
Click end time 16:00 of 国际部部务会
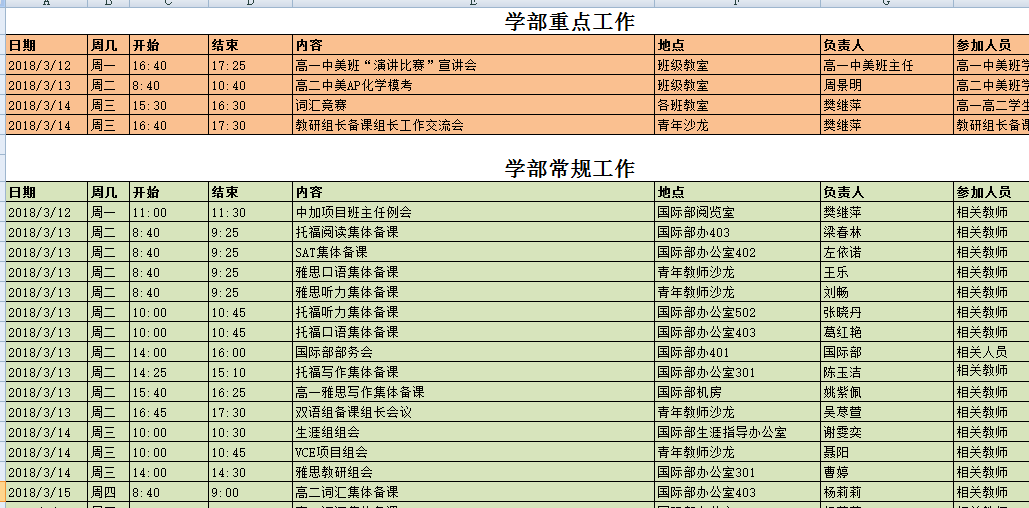251,352
